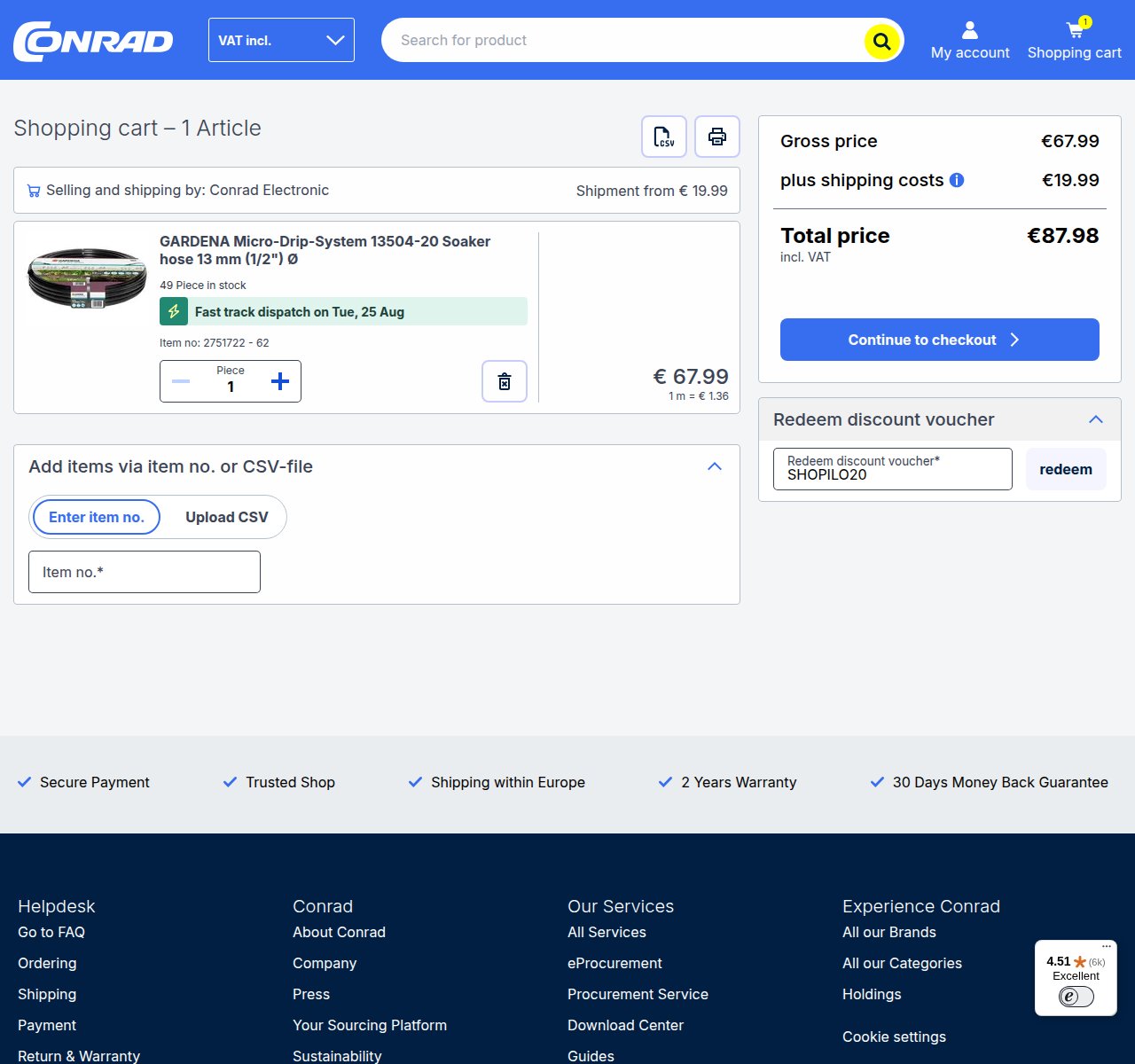The image size is (1135, 1064).
Task: Focus the Search for product field
Action: 623,40
